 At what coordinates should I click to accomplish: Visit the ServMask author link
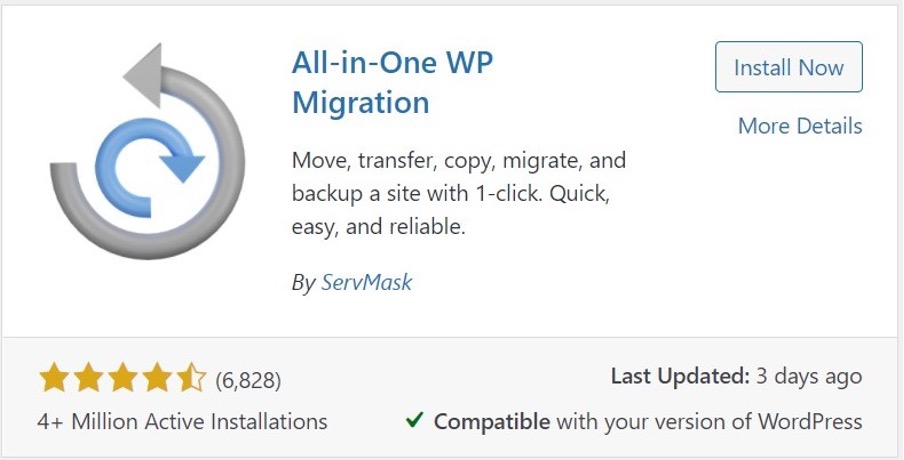pyautogui.click(x=366, y=282)
